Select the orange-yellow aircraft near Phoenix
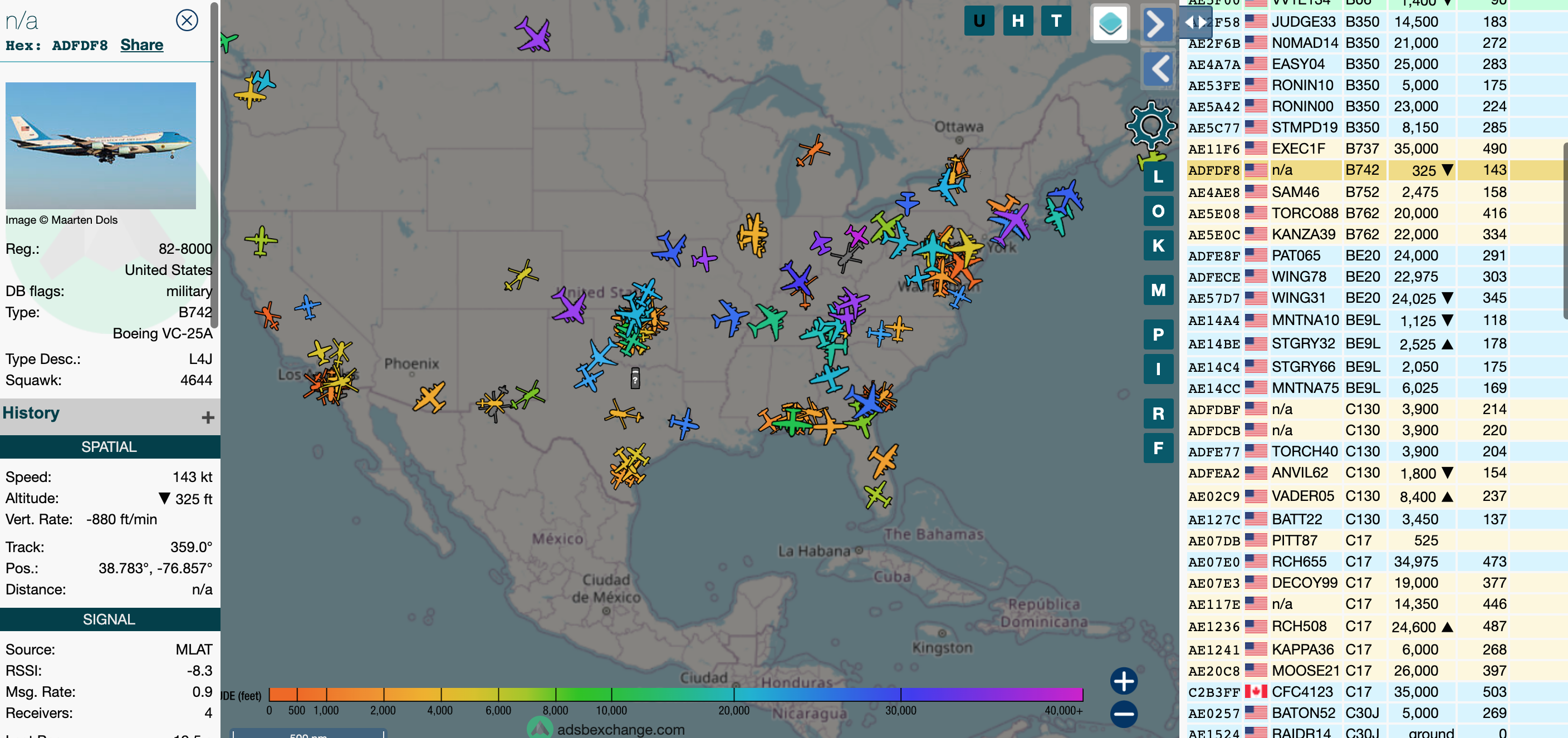Screen dimensions: 1568x738 coord(430,397)
